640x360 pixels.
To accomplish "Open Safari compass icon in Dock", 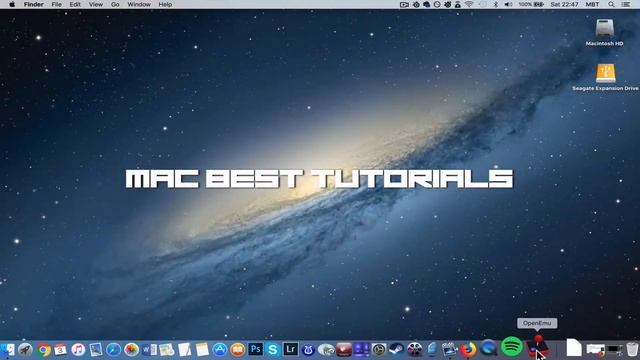I will coord(113,350).
